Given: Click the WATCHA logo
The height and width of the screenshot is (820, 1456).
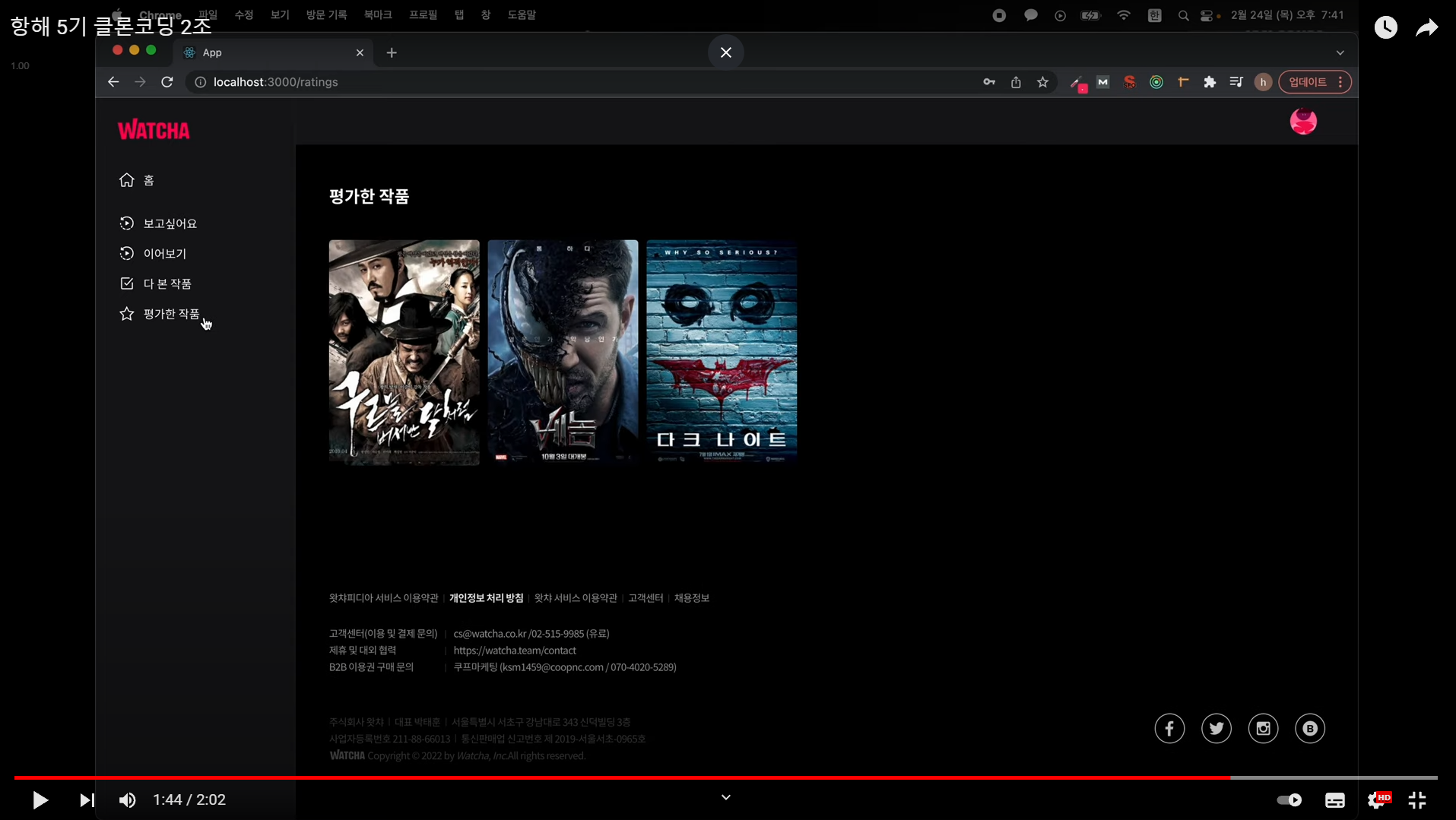Looking at the screenshot, I should [x=154, y=130].
